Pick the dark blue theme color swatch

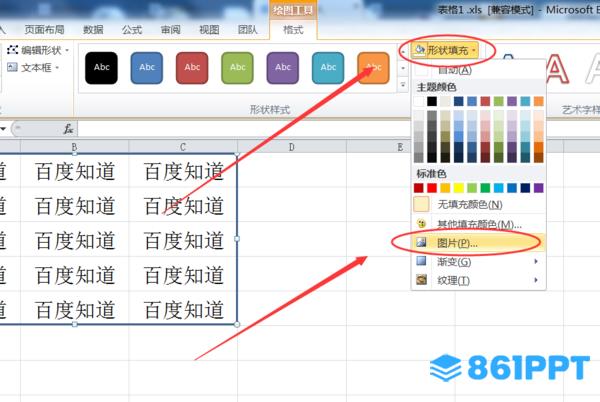pos(458,101)
